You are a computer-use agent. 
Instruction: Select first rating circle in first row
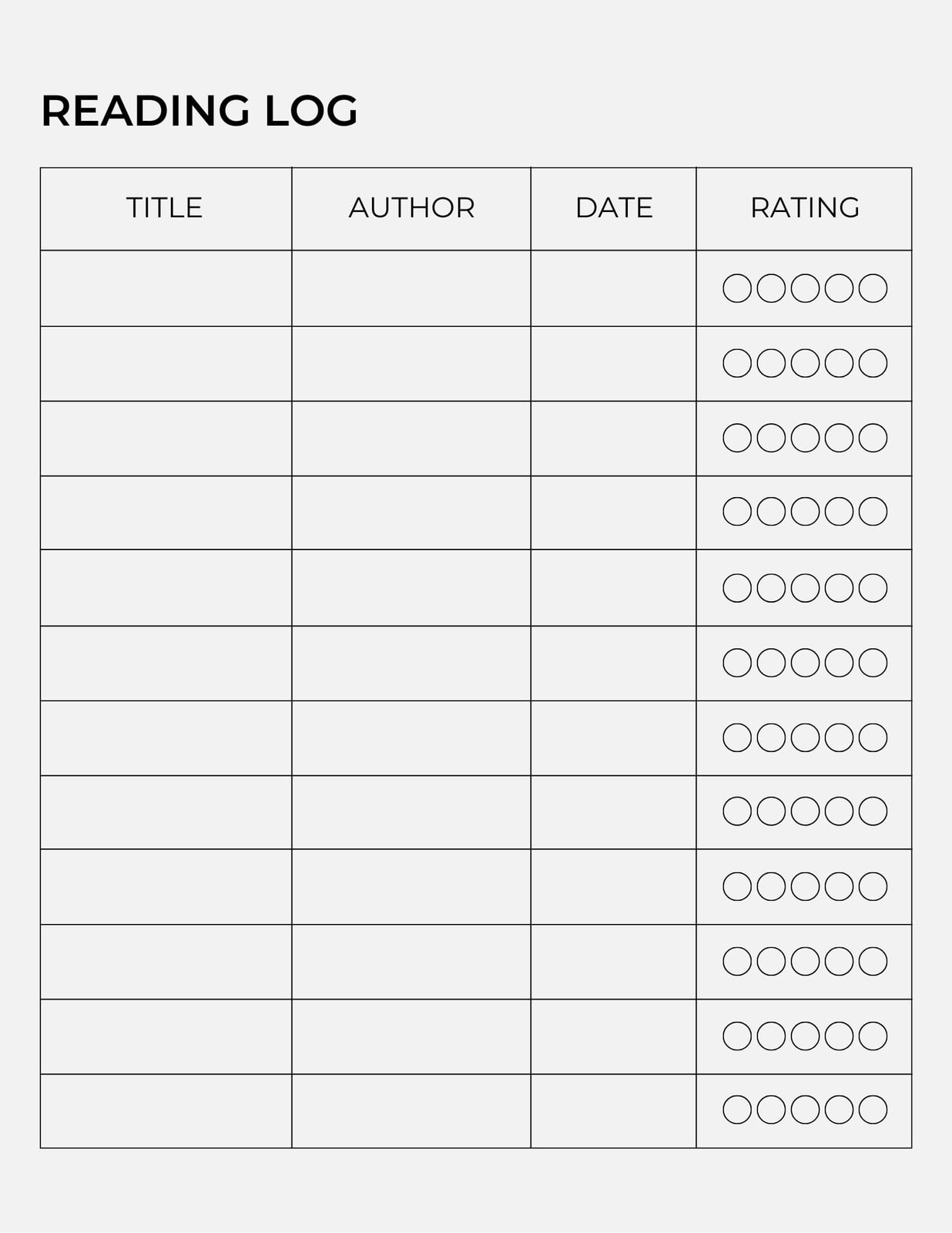[737, 288]
